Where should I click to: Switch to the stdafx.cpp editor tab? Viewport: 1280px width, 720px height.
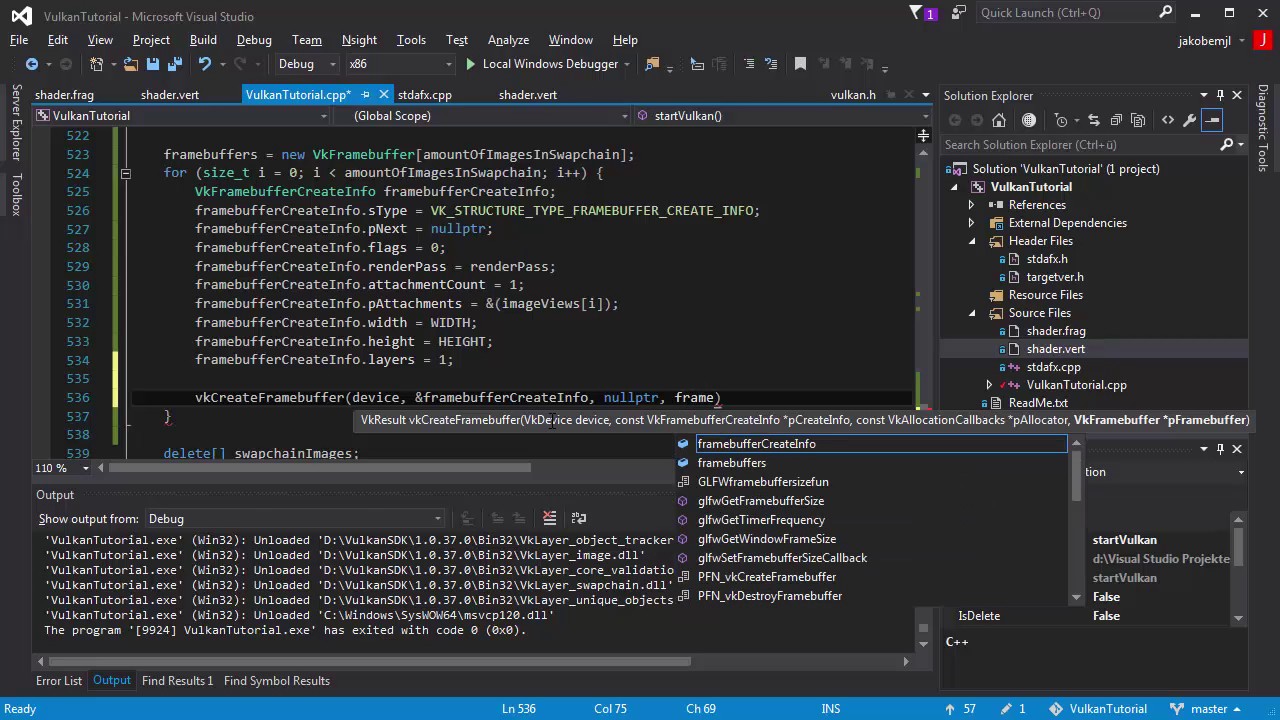coord(425,95)
